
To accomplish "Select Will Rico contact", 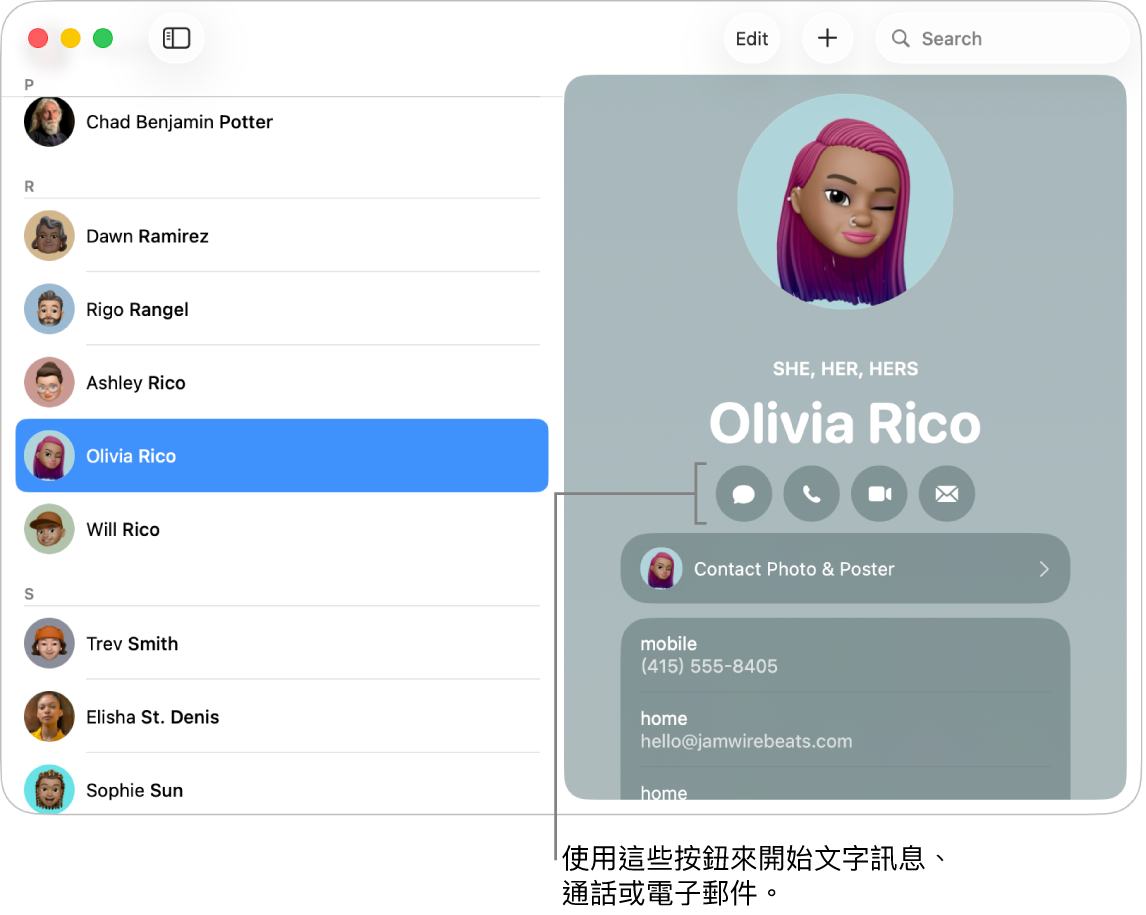I will (x=282, y=531).
